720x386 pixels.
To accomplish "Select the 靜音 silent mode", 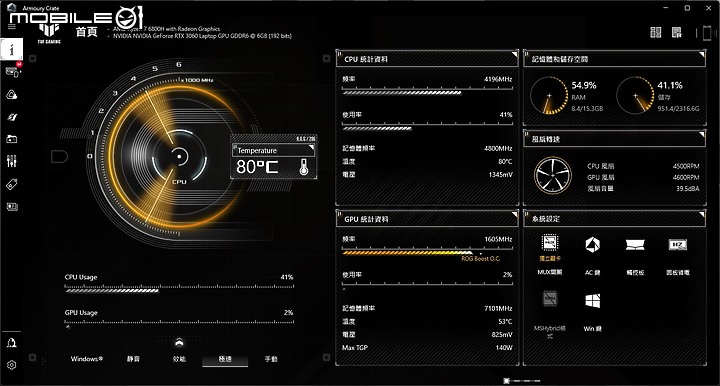I will [x=133, y=359].
